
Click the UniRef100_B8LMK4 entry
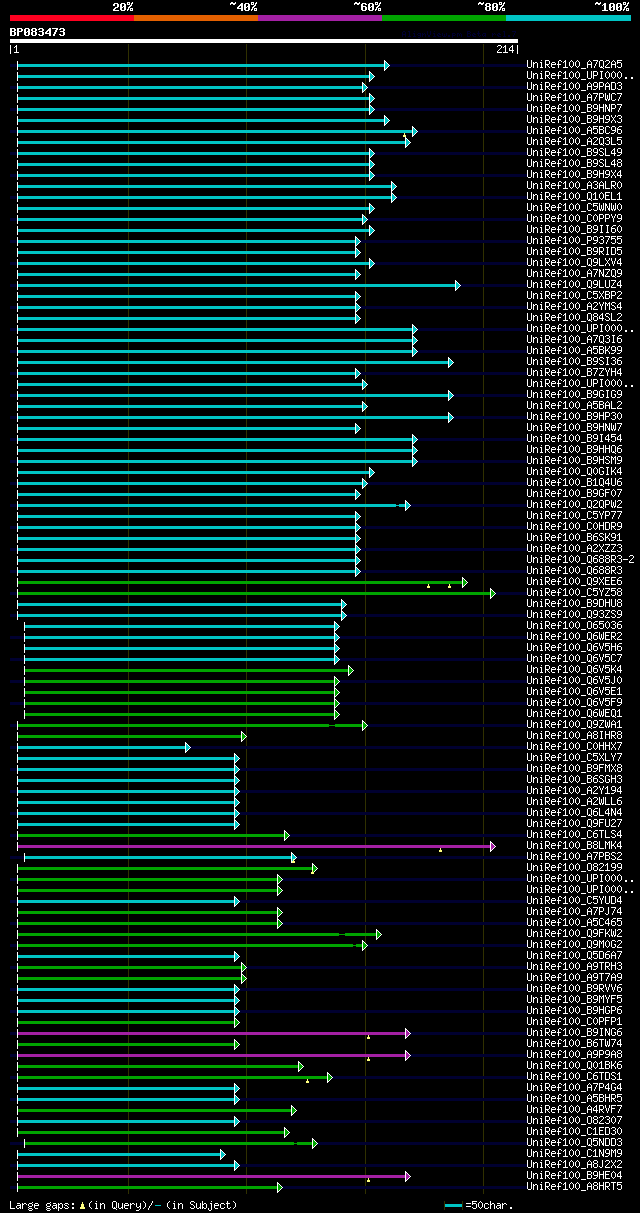[x=576, y=846]
